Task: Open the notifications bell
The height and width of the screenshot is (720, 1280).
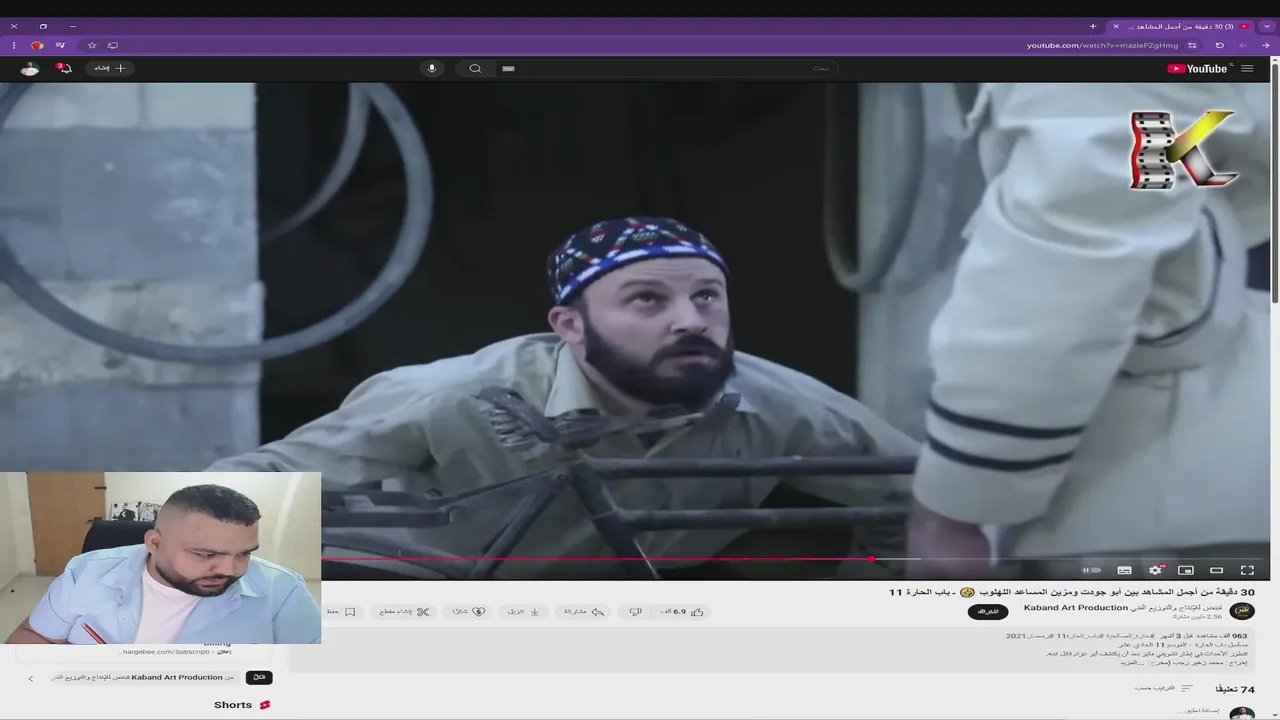Action: click(65, 68)
